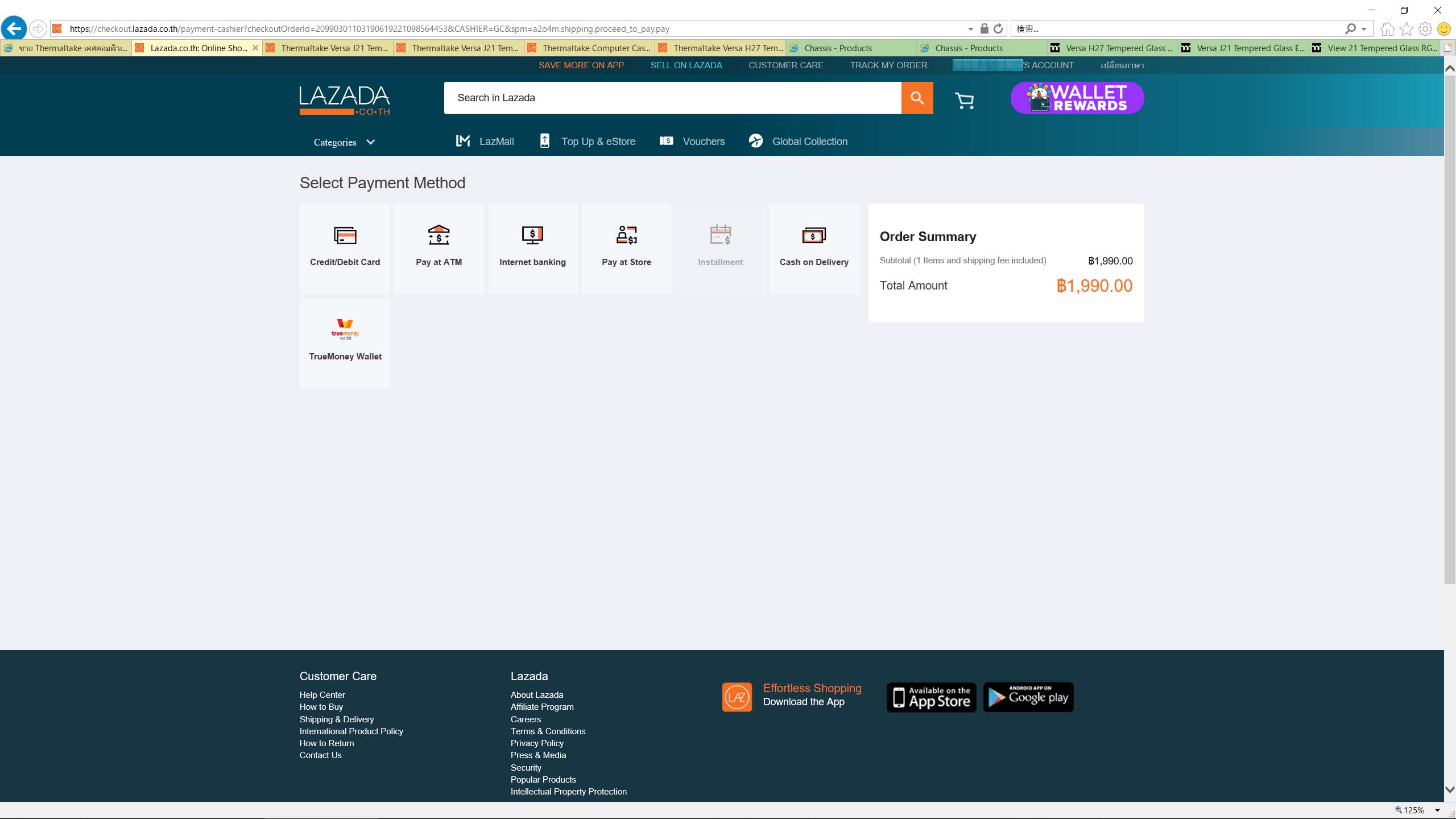Image resolution: width=1456 pixels, height=819 pixels.
Task: Open Help Center footer link
Action: pos(322,694)
